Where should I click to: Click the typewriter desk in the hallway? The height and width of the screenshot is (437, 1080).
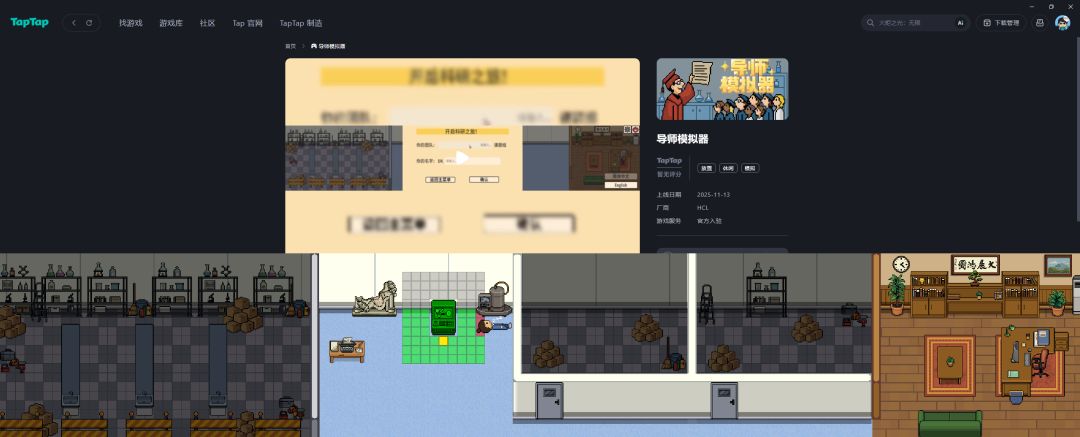(346, 349)
